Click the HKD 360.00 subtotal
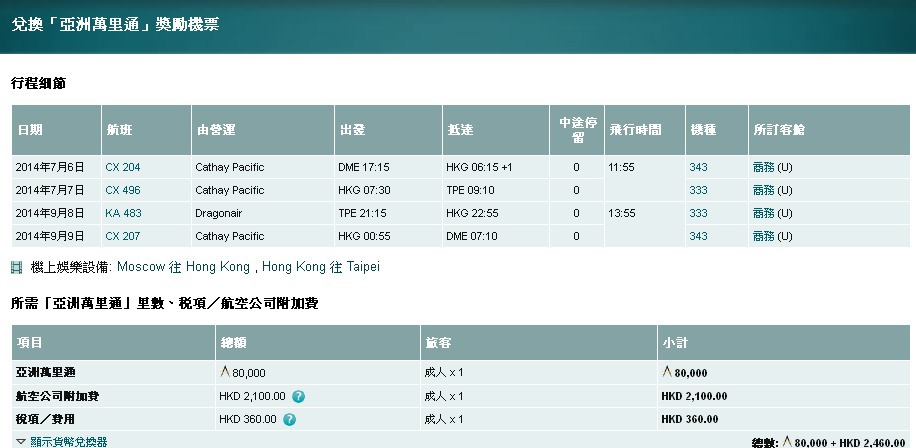 point(690,419)
